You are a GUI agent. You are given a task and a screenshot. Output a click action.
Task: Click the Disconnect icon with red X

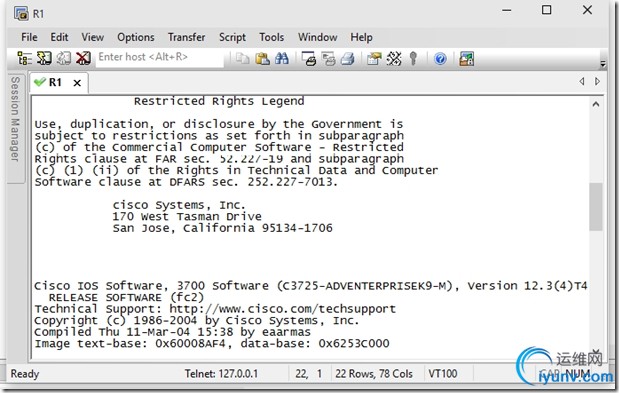[x=83, y=58]
